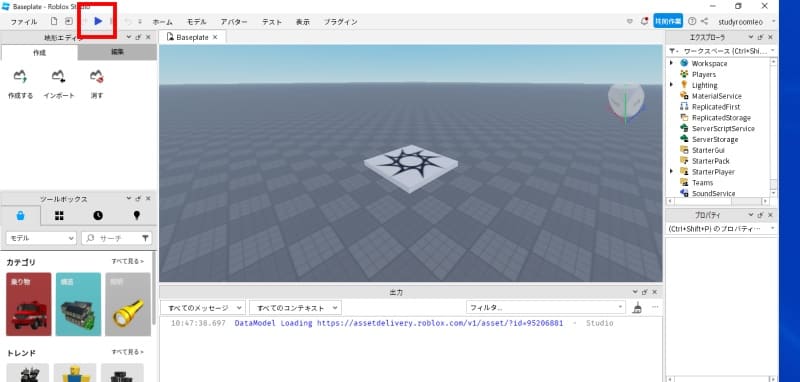Undock the 地形エディタ panel
This screenshot has height=382, width=800.
pos(138,37)
